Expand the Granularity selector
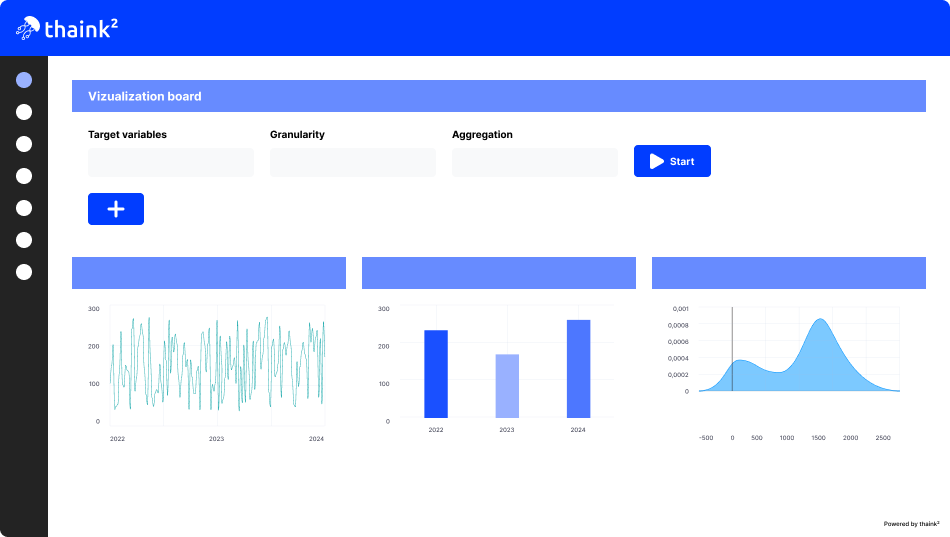 click(353, 162)
